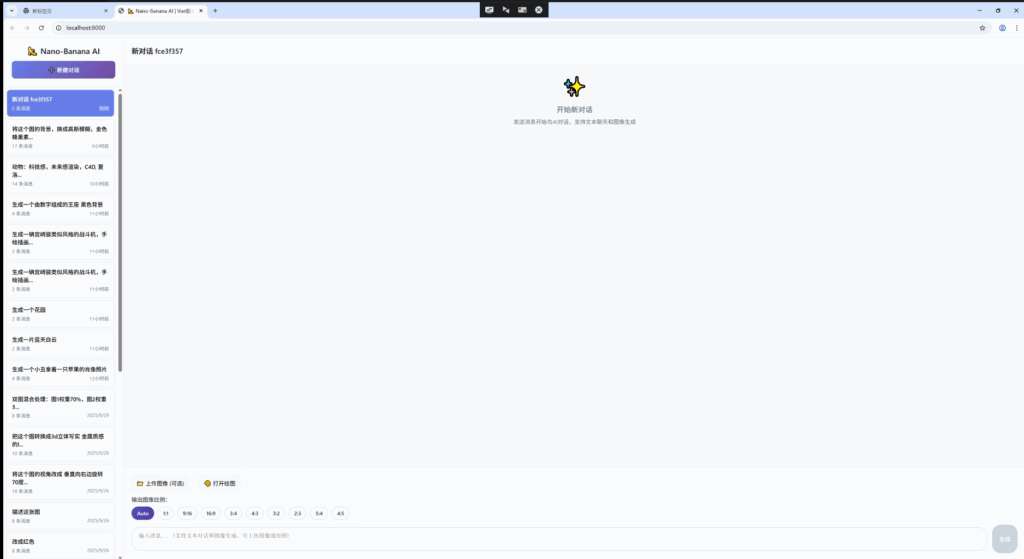
Task: Set image ratio to 1:1
Action: pyautogui.click(x=165, y=513)
